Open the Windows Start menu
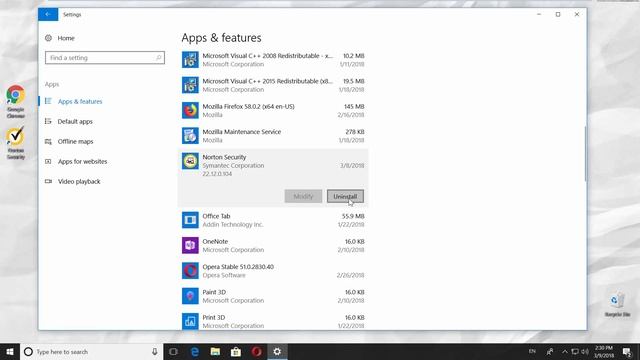640x360 pixels. [x=10, y=351]
